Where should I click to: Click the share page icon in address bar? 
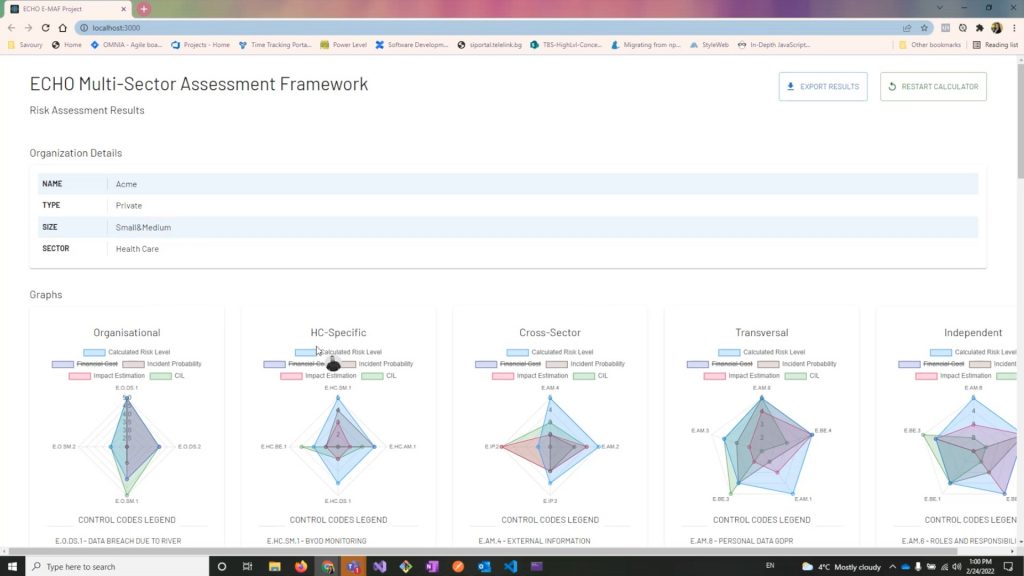(x=907, y=28)
